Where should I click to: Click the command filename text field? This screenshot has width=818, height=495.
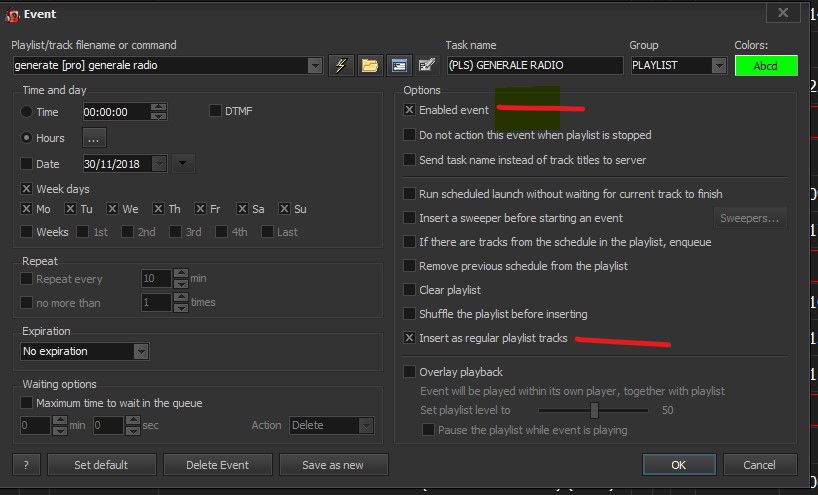coord(160,65)
